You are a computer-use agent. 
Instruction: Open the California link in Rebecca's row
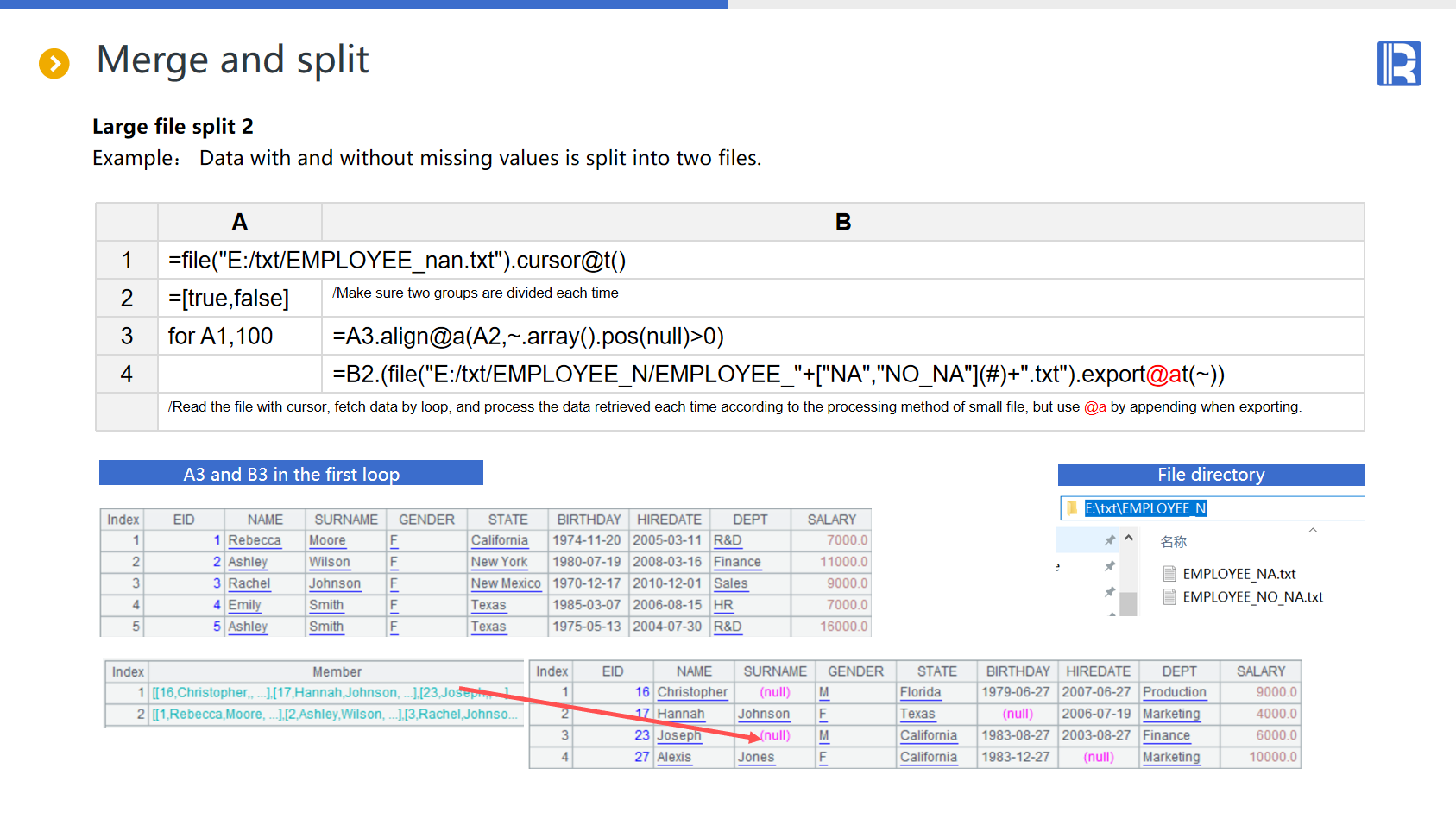click(499, 540)
